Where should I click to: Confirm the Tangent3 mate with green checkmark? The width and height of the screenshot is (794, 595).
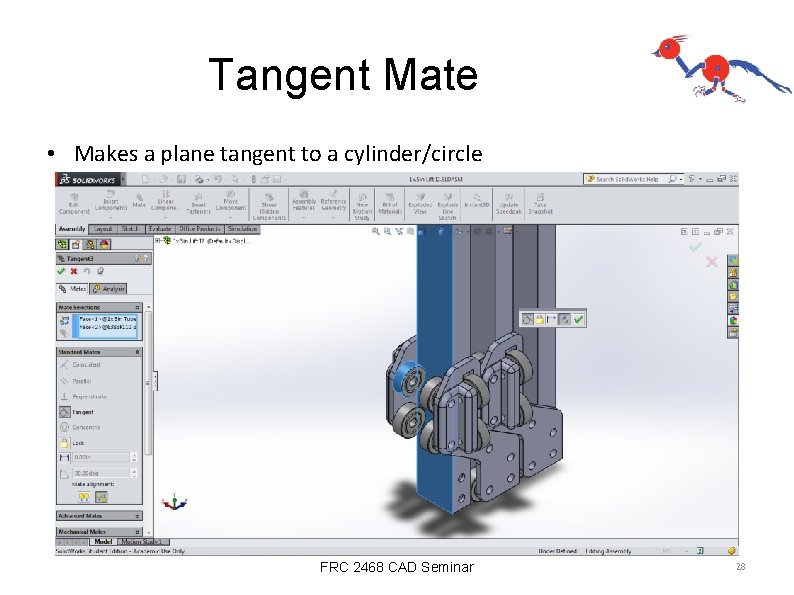tap(61, 271)
